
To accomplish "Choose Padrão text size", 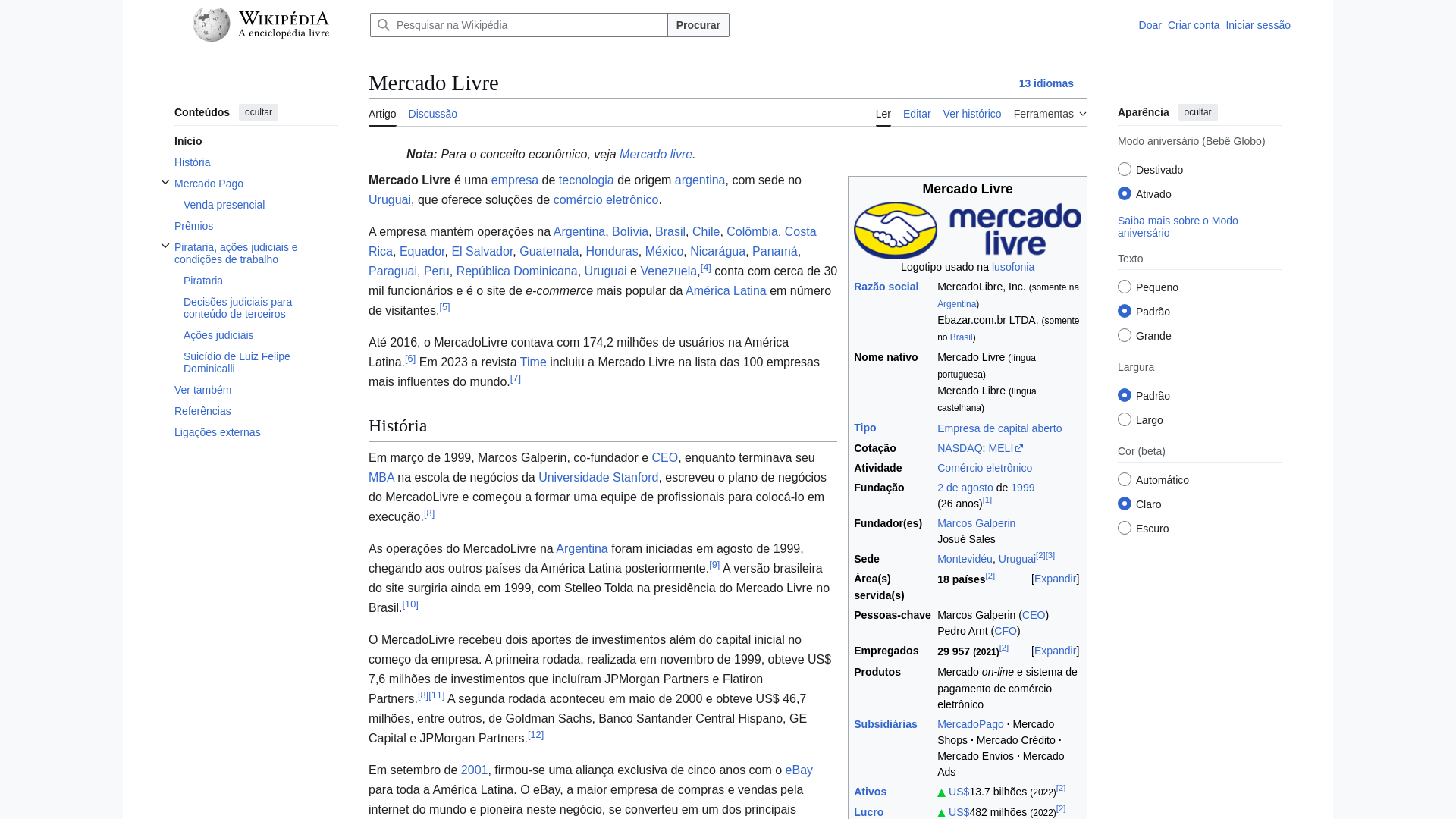I will point(1125,311).
